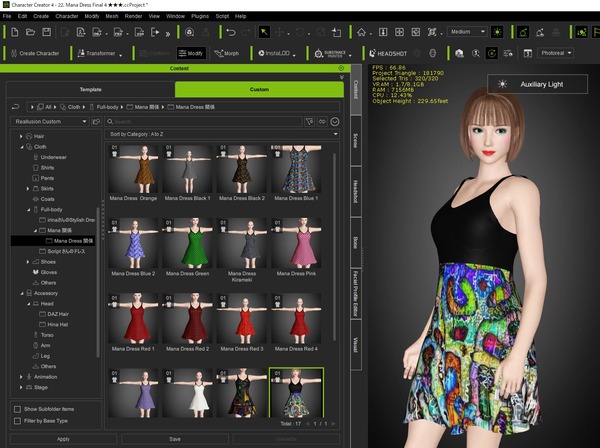The width and height of the screenshot is (600, 448).
Task: Click the Substance Painter icon
Action: (331, 54)
